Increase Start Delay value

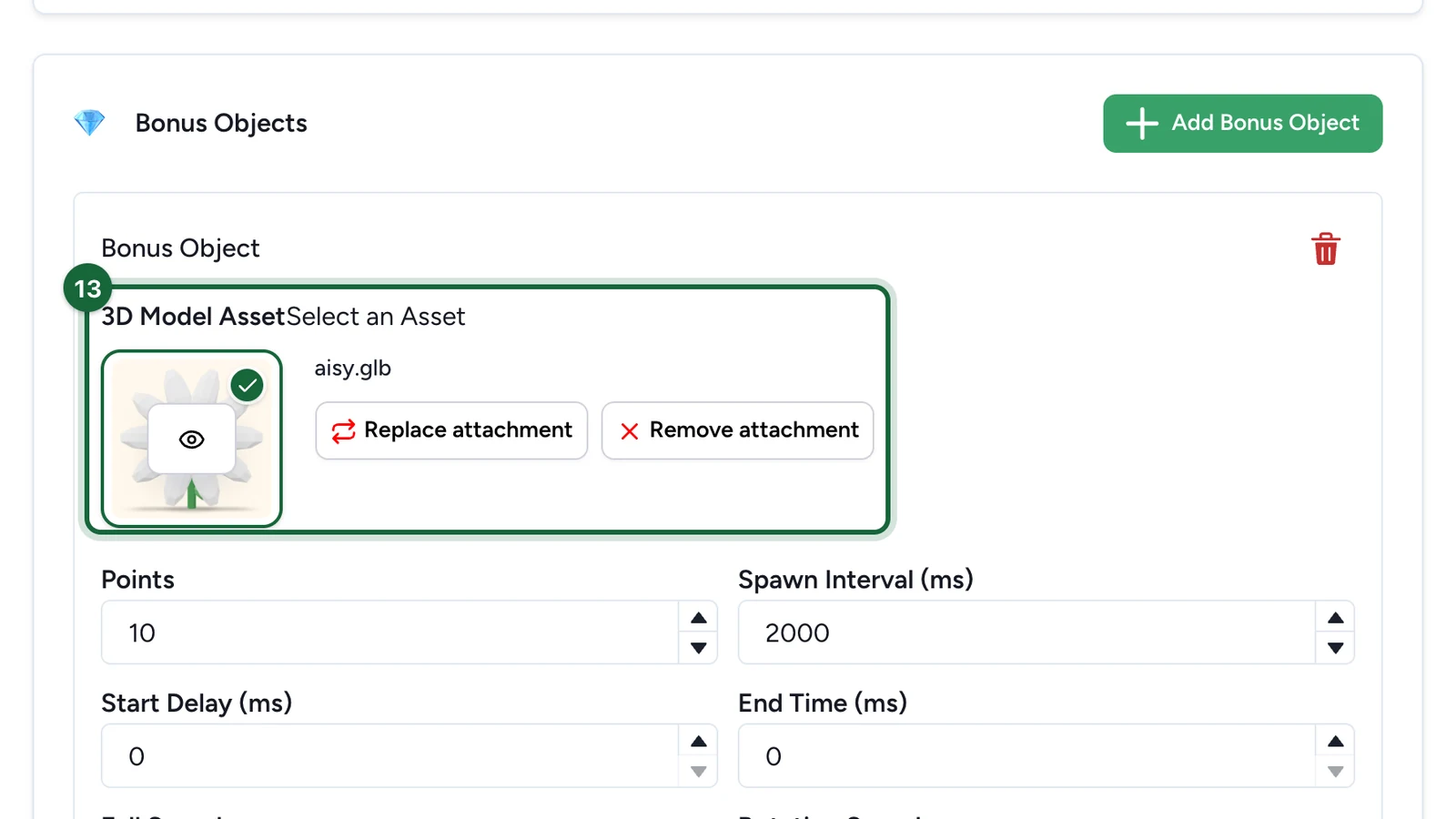[698, 741]
